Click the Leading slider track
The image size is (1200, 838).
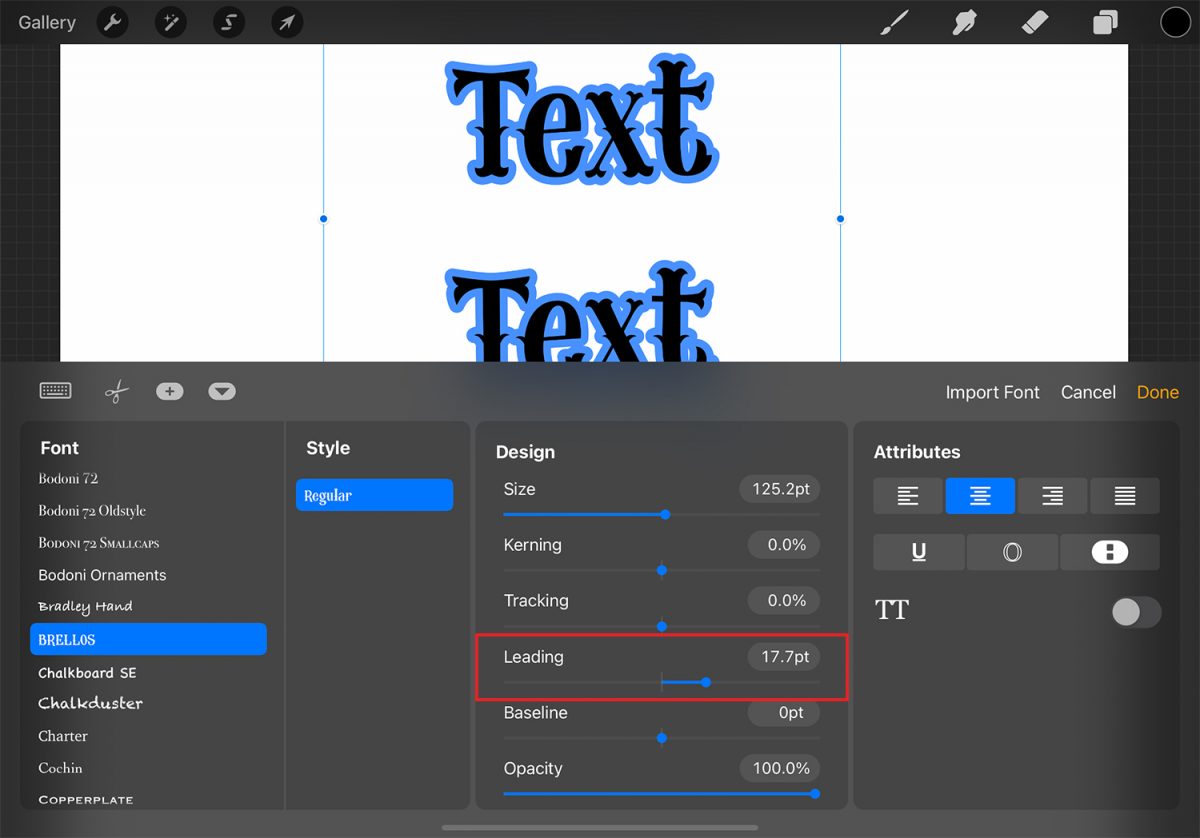click(x=760, y=682)
